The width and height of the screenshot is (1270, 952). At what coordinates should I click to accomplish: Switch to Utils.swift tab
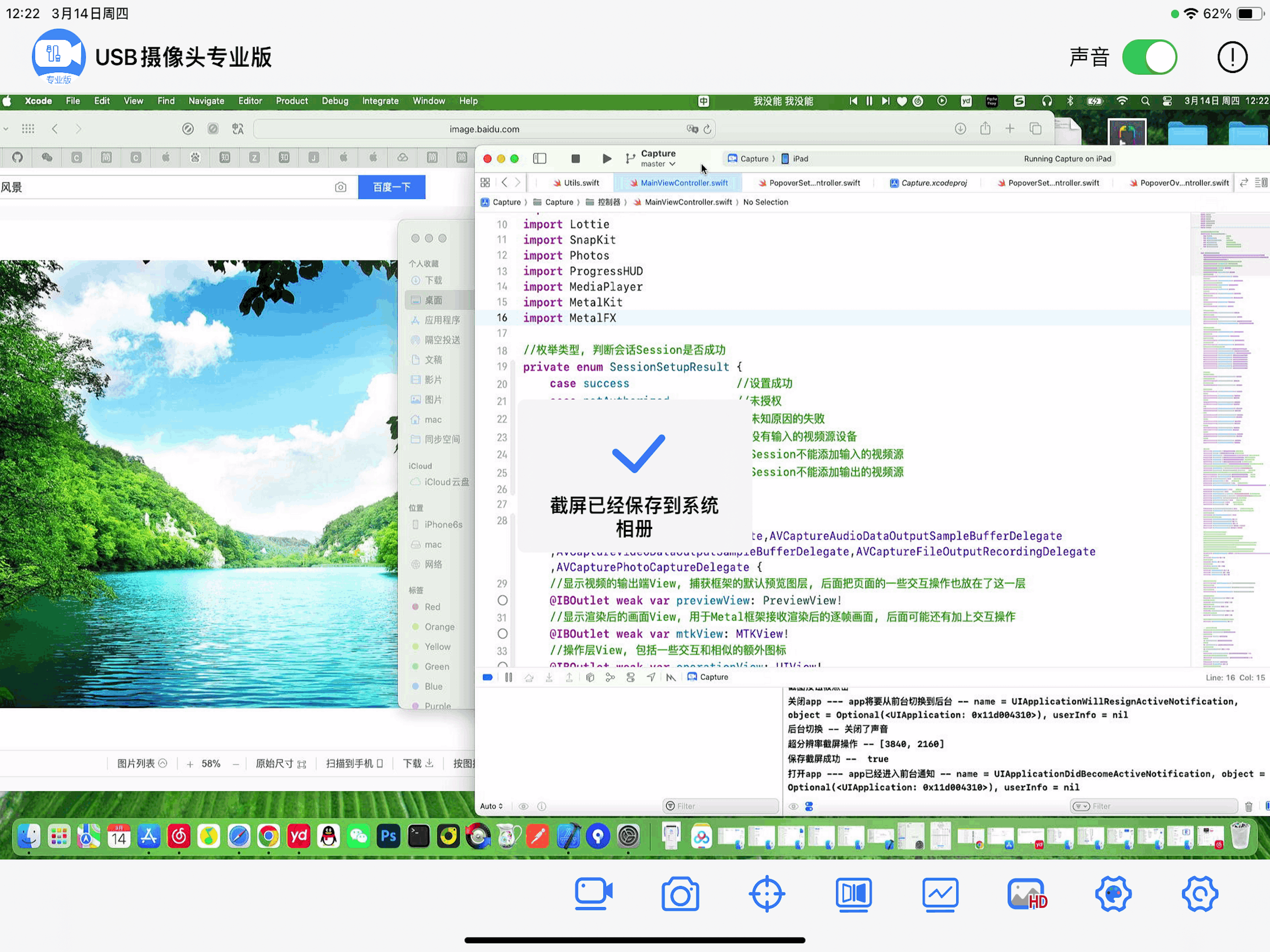click(575, 183)
